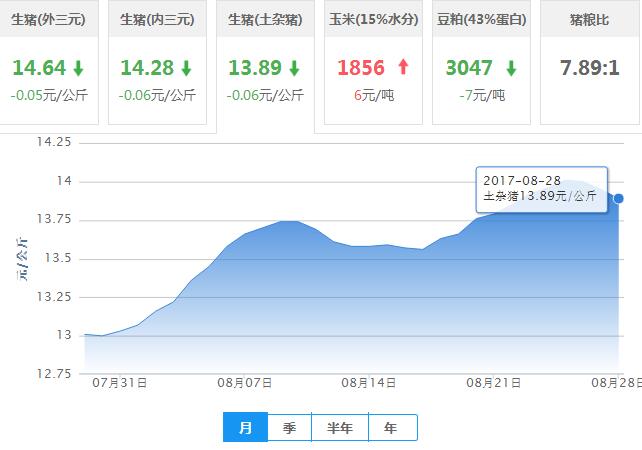Click the 14.28 price value
The height and width of the screenshot is (450, 642).
point(147,68)
